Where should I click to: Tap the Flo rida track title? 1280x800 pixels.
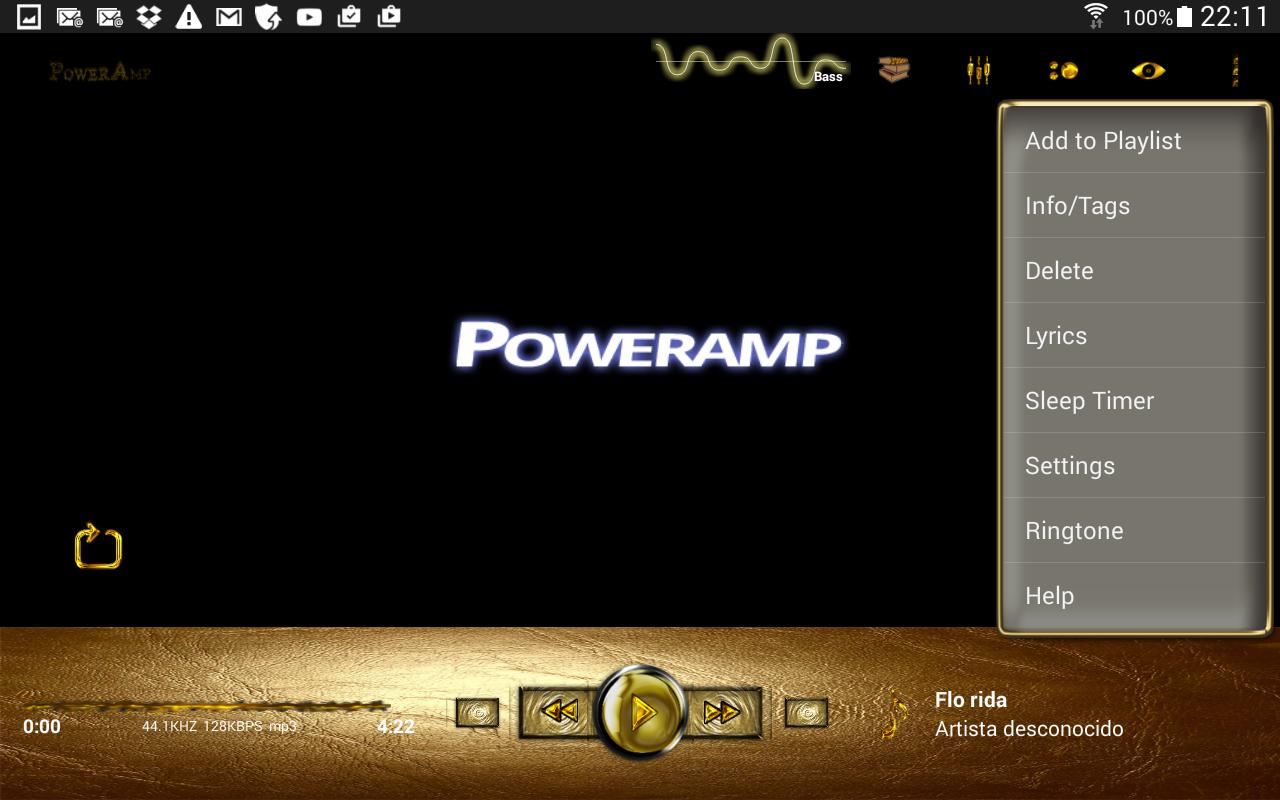pos(971,700)
